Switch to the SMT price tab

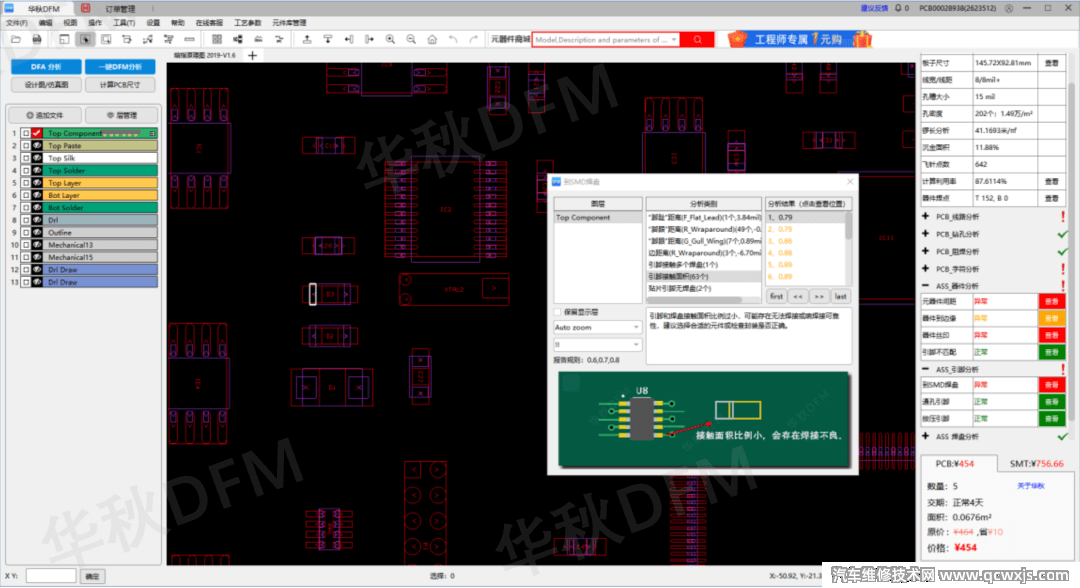tap(1035, 464)
